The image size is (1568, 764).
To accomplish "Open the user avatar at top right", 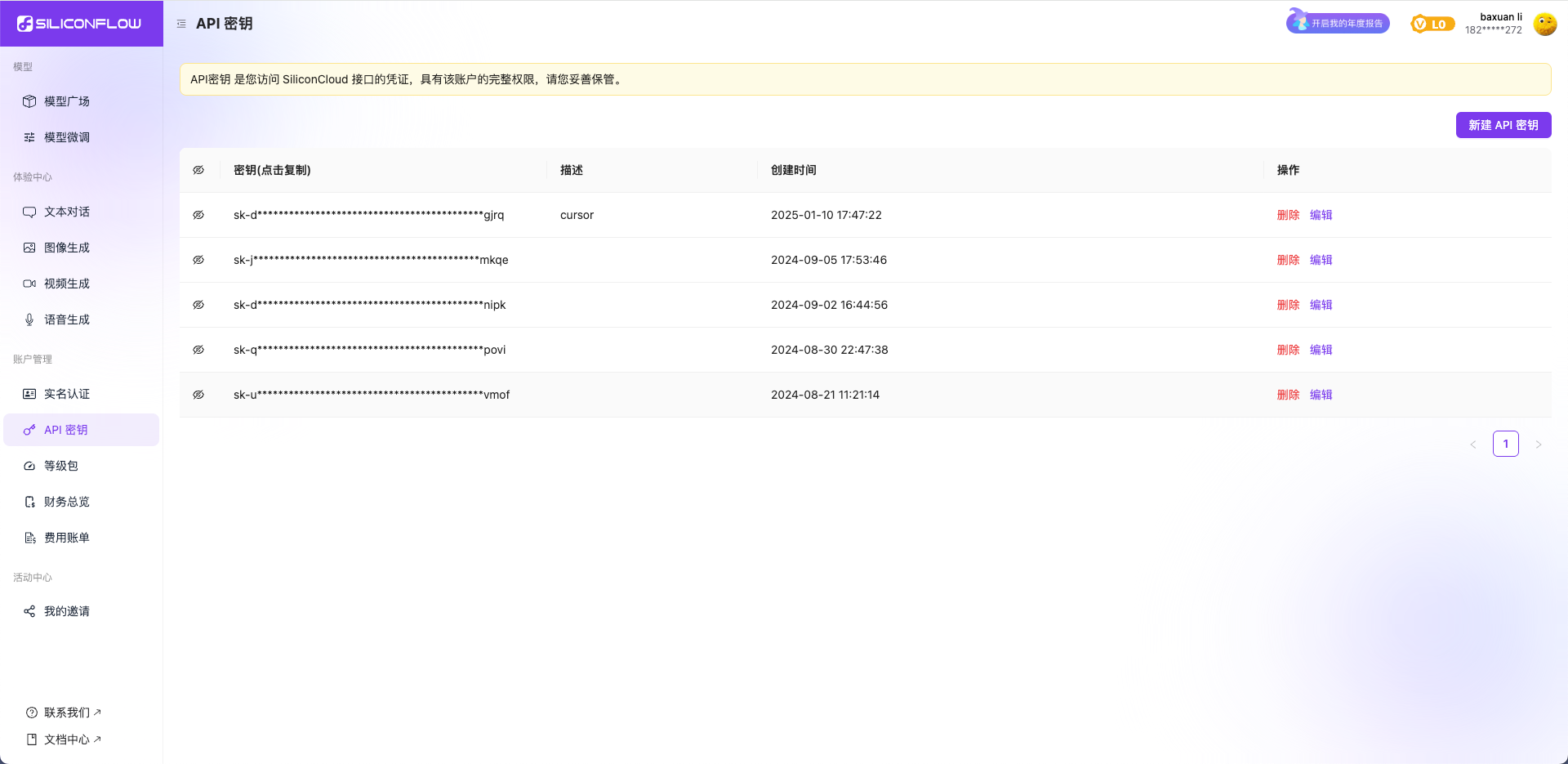I will (1544, 24).
